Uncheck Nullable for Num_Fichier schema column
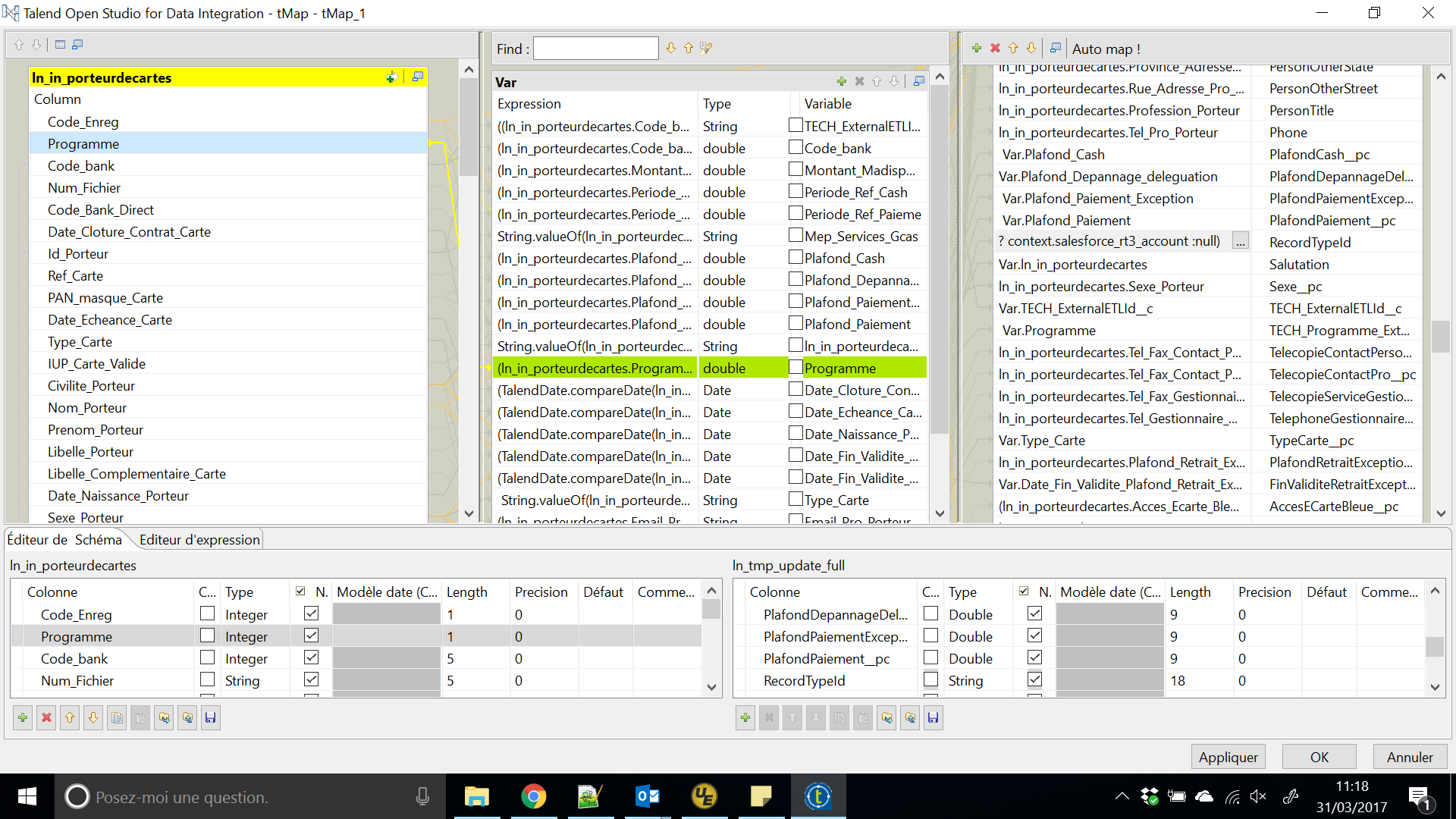The width and height of the screenshot is (1456, 819). click(311, 679)
